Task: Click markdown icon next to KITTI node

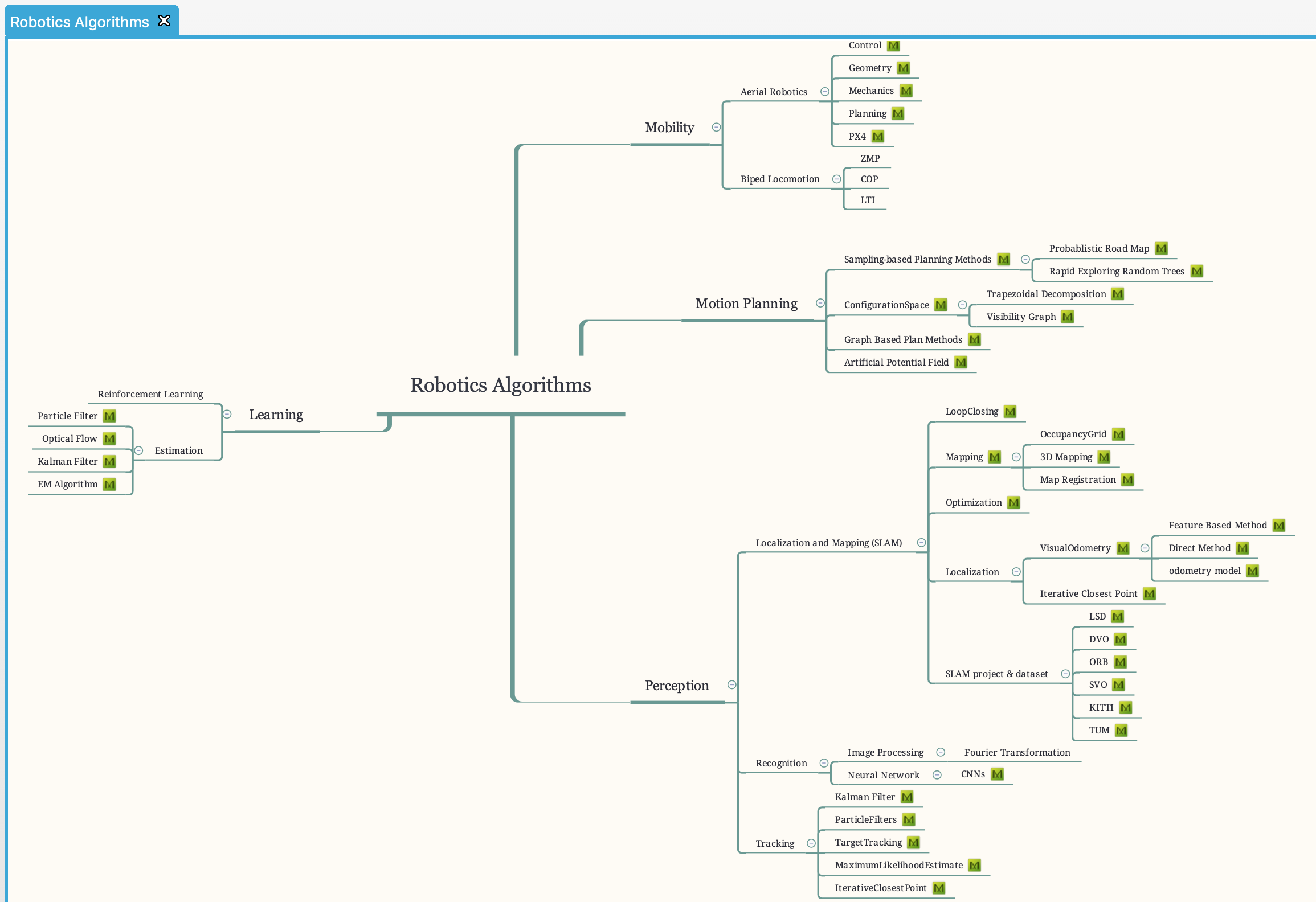Action: coord(1125,708)
